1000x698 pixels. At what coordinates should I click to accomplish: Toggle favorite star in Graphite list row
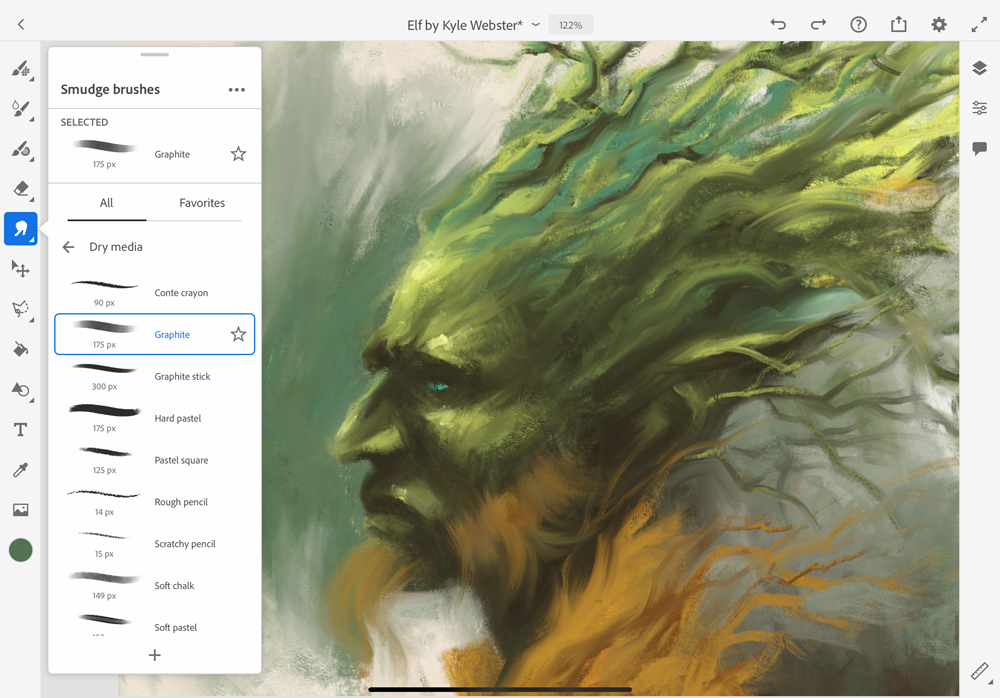pos(239,334)
